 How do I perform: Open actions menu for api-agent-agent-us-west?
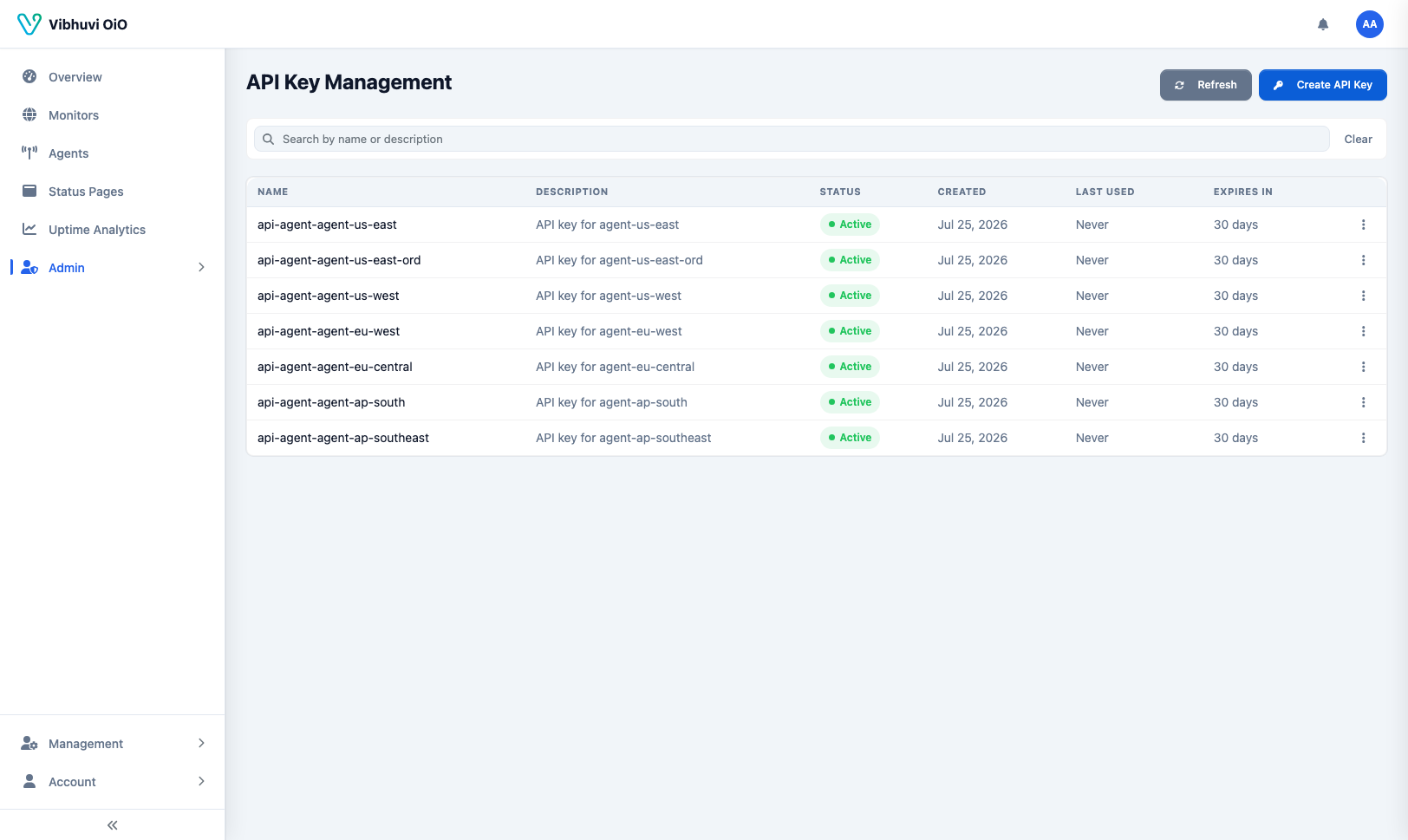pyautogui.click(x=1363, y=296)
